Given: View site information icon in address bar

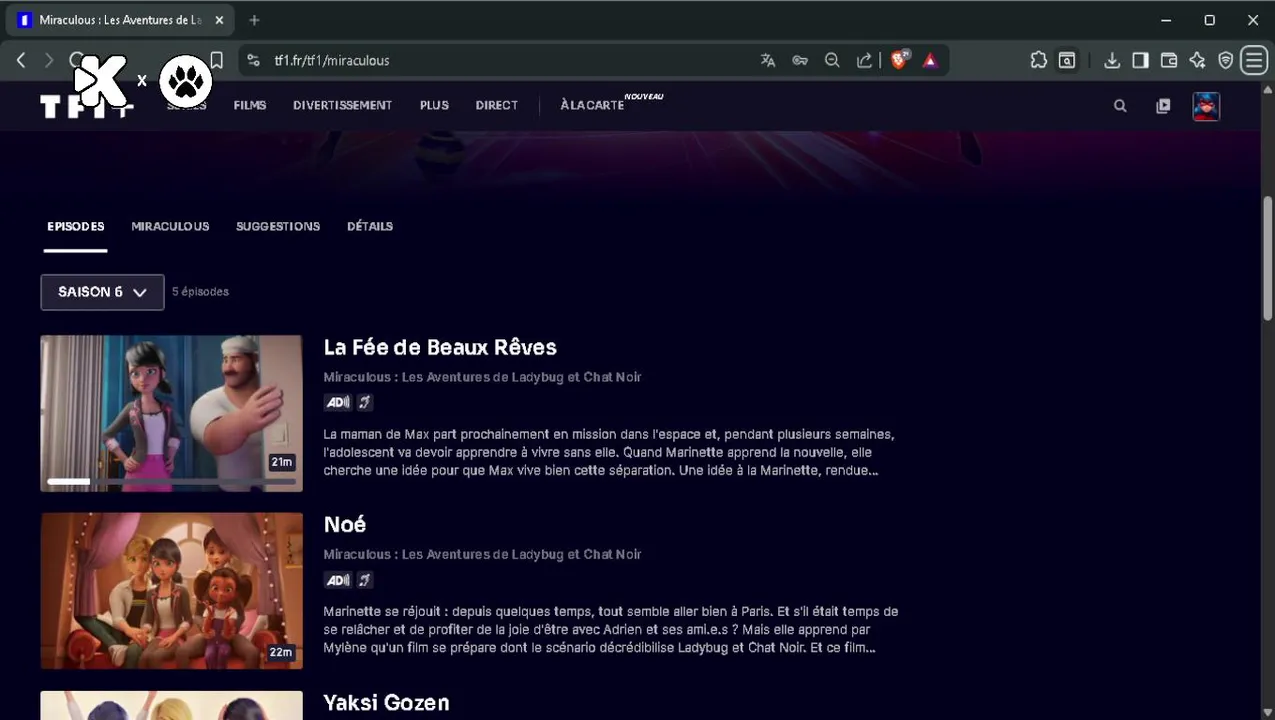Looking at the screenshot, I should 254,60.
